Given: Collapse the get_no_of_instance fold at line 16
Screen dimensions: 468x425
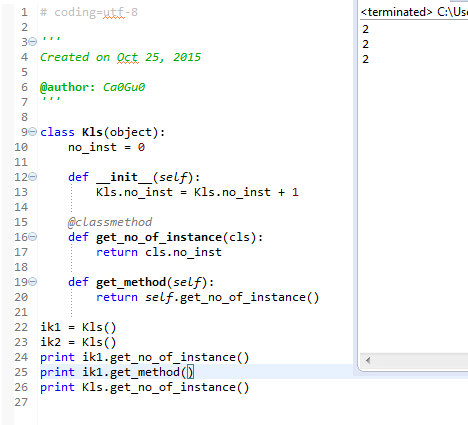Looking at the screenshot, I should coord(32,237).
